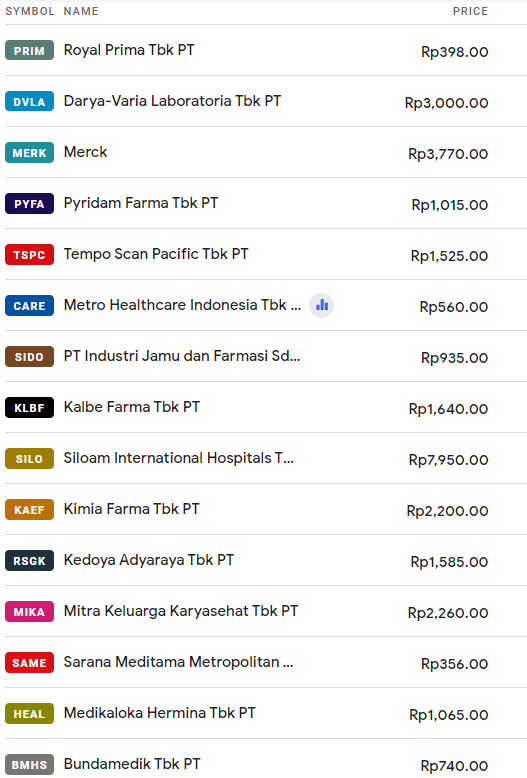527x778 pixels.
Task: Select the brown SIDO ticker badge
Action: [x=29, y=357]
